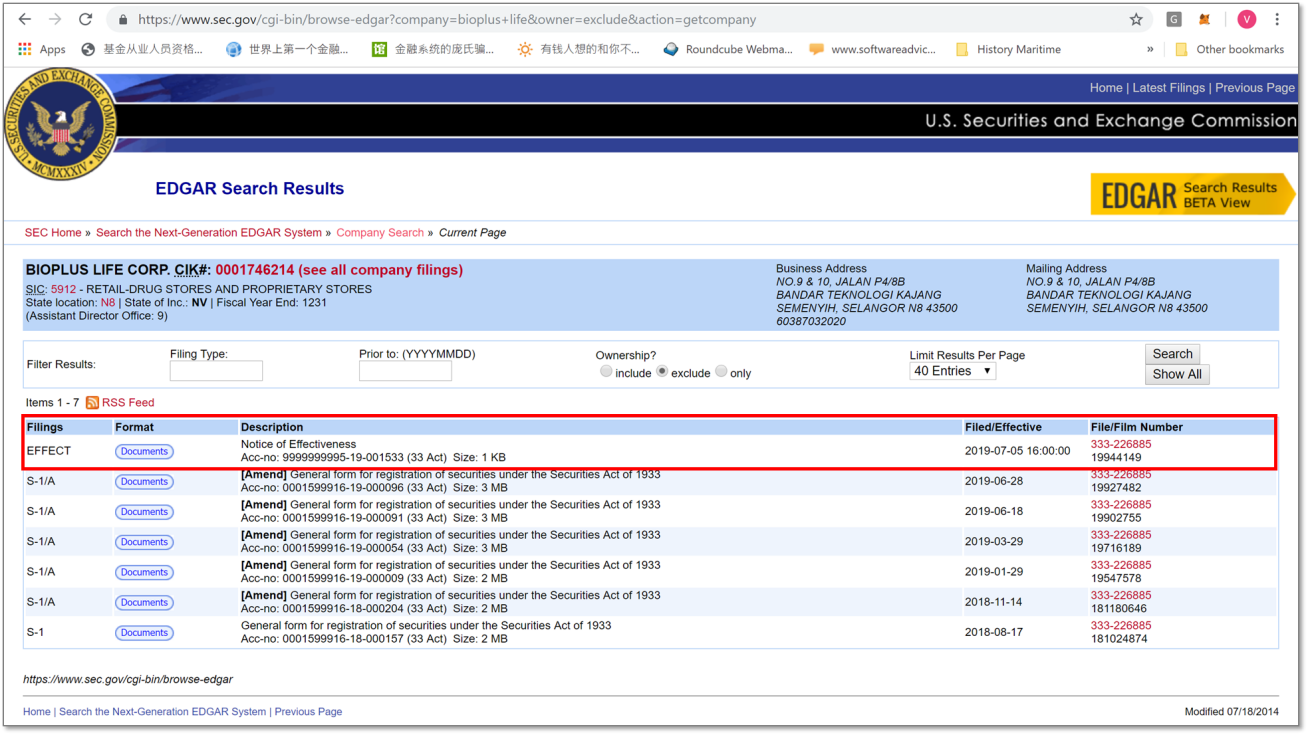
Task: Click the browser forward arrow
Action: click(x=55, y=19)
